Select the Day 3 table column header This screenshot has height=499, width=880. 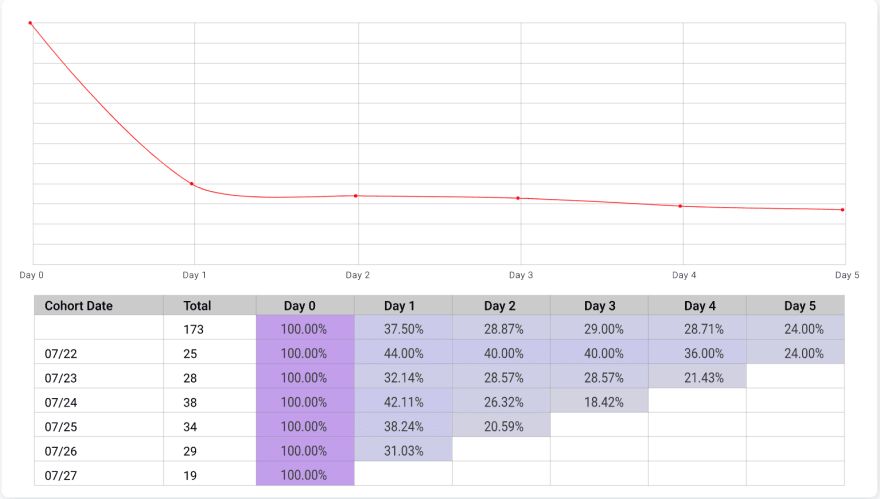pos(600,306)
